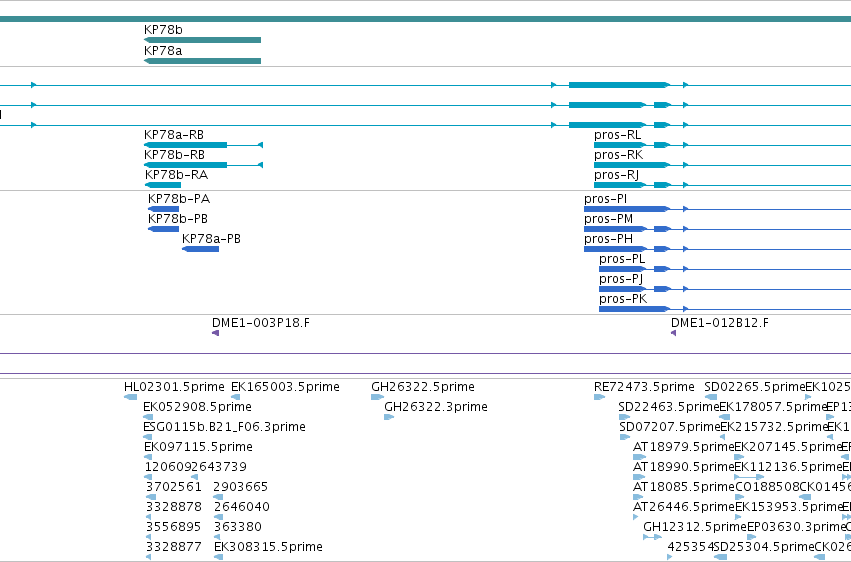Click the 2646040 feature label
This screenshot has height=562, width=851.
pyautogui.click(x=242, y=507)
